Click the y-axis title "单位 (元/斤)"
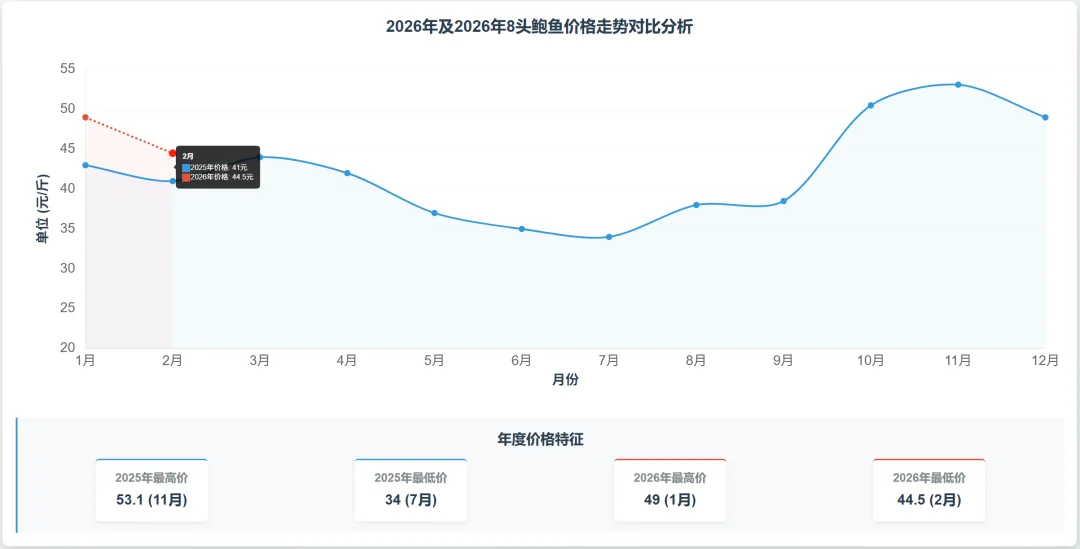Viewport: 1080px width, 549px height. [43, 209]
